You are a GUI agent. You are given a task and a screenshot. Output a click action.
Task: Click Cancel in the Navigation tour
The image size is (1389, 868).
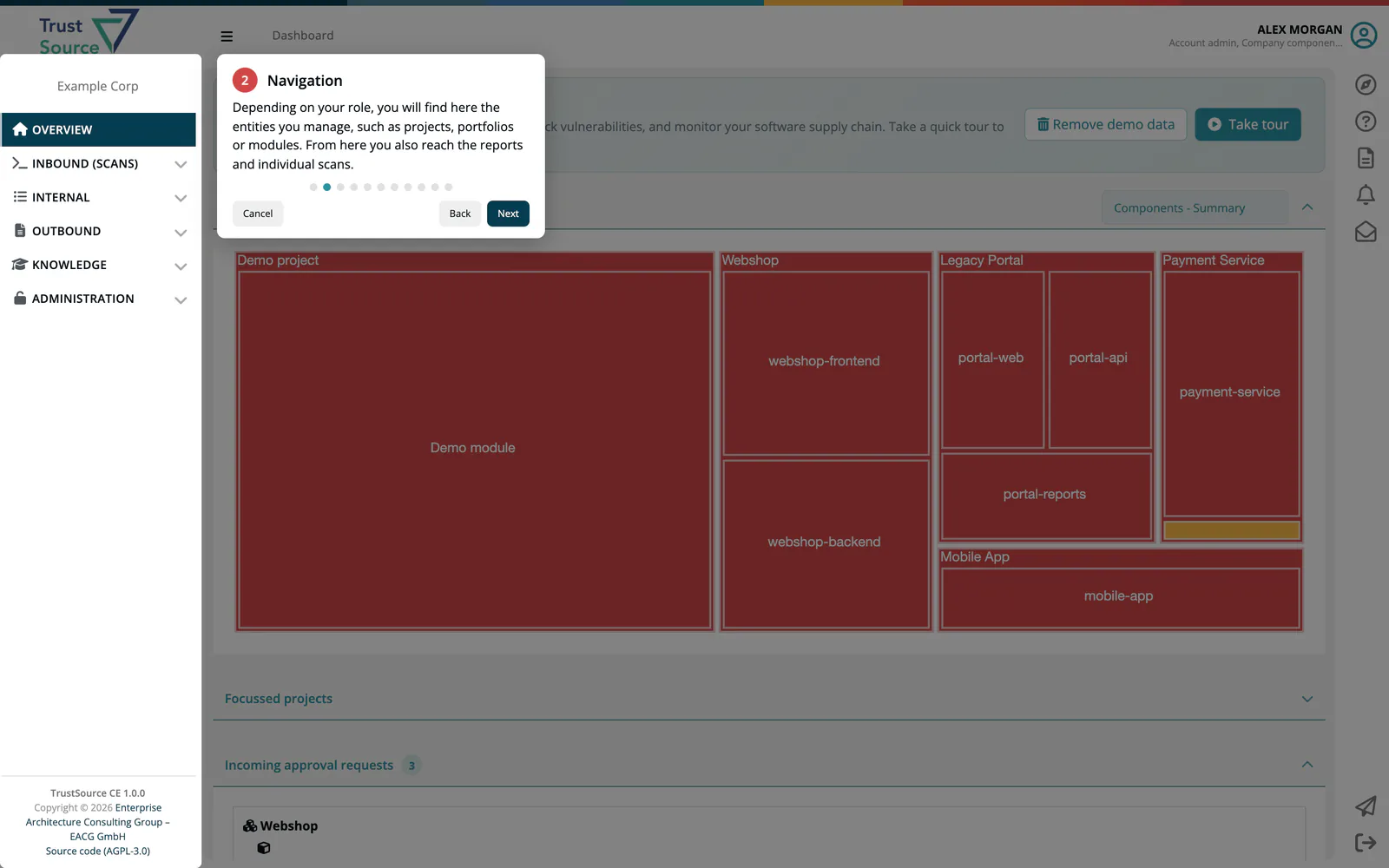tap(258, 214)
